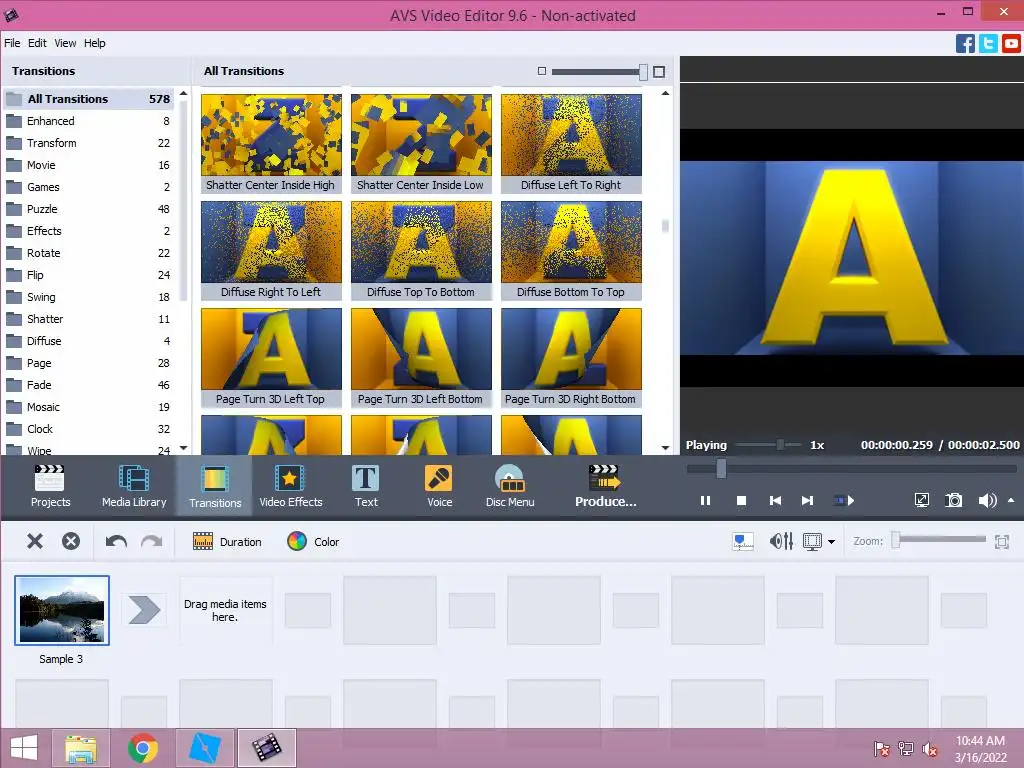Click the Produce button
Screen dimensions: 1024x768
click(605, 486)
